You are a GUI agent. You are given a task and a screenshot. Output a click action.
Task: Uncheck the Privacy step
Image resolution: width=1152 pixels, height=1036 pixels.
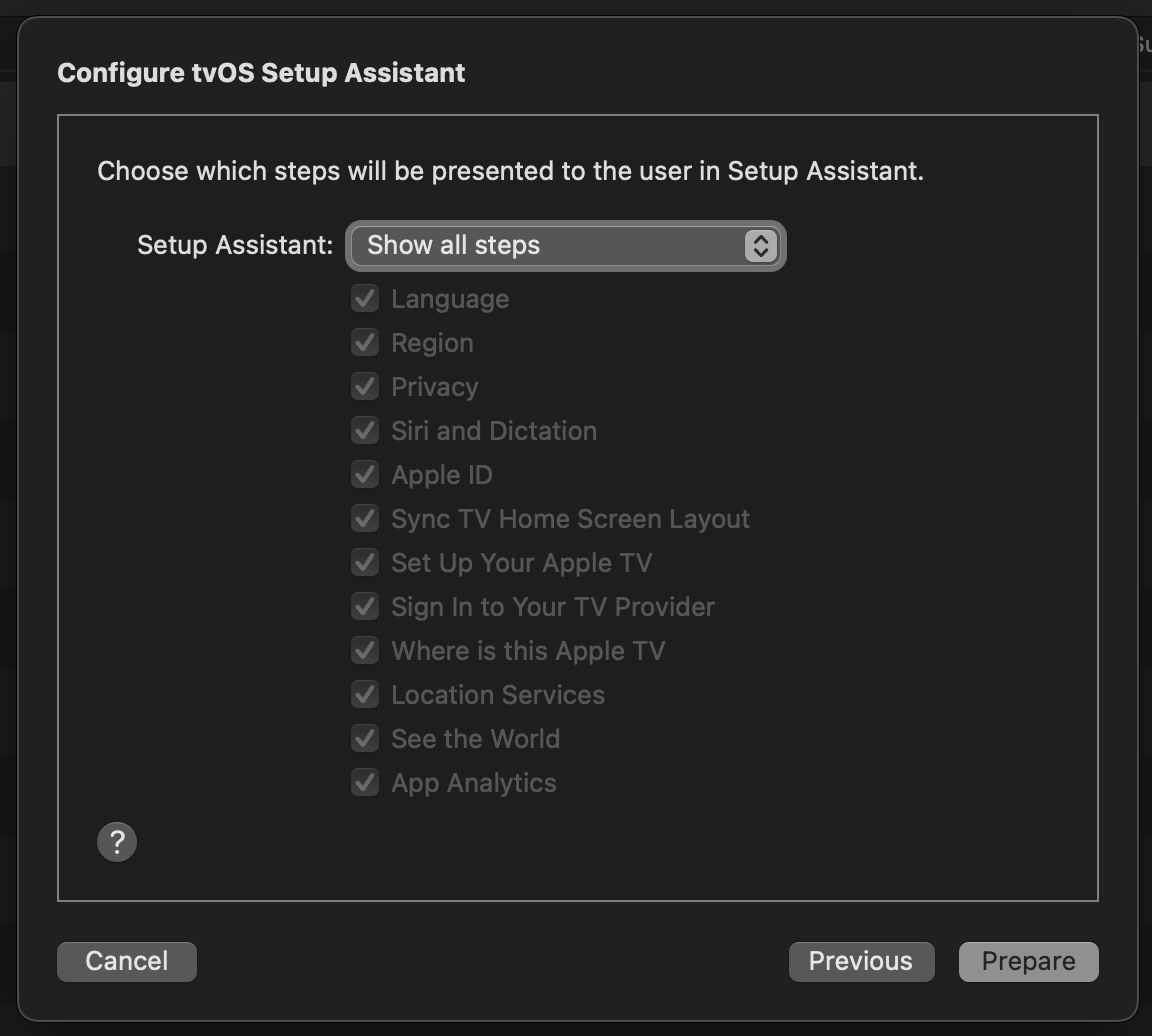coord(365,387)
